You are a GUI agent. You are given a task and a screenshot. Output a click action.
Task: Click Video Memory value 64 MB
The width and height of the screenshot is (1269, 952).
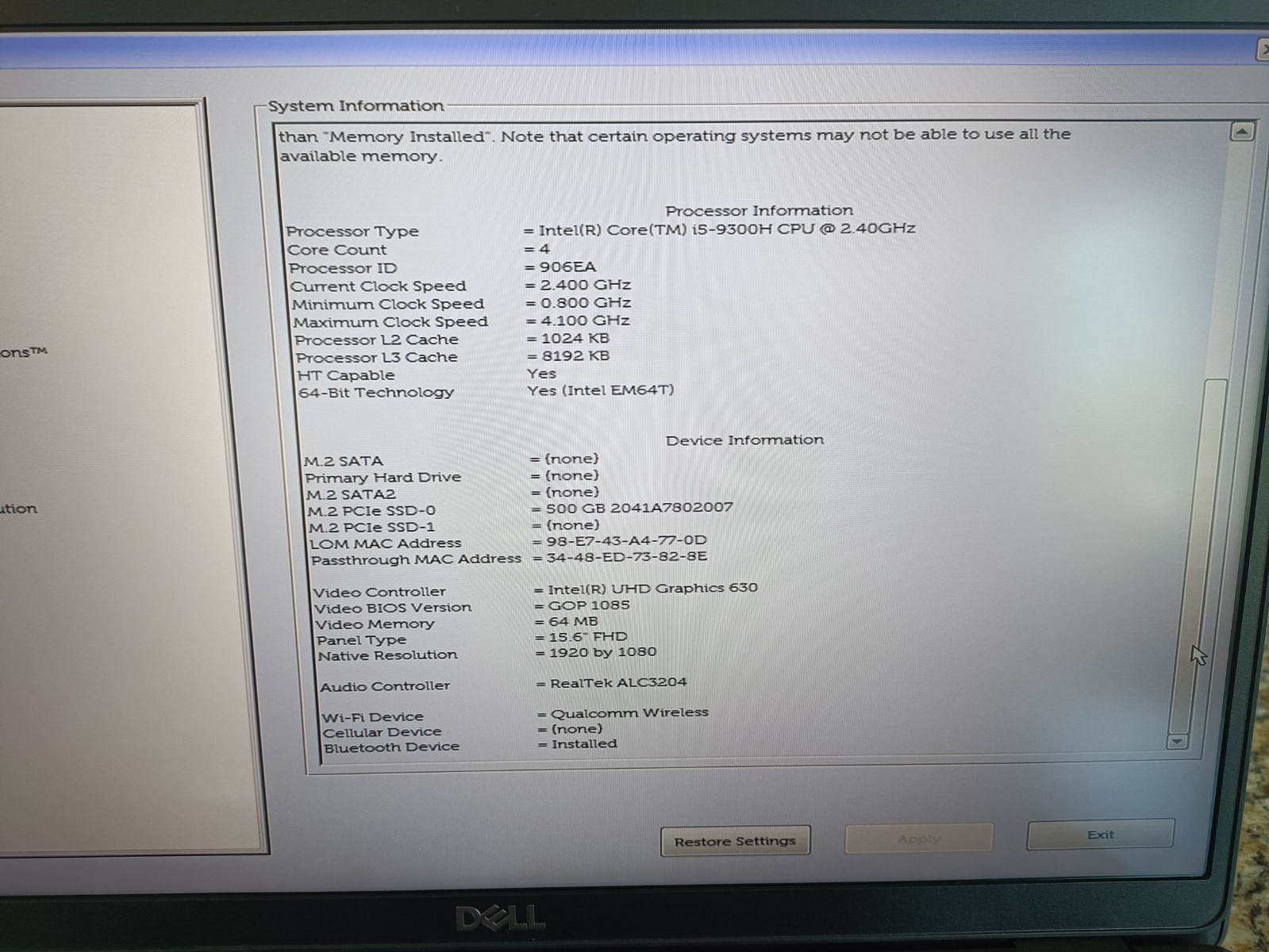[x=573, y=621]
